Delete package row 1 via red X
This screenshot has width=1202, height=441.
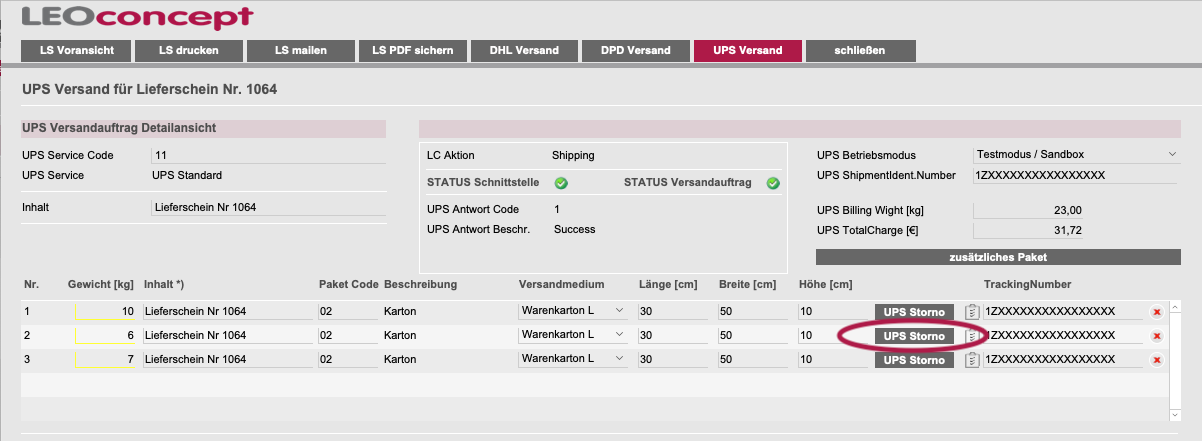click(1157, 312)
